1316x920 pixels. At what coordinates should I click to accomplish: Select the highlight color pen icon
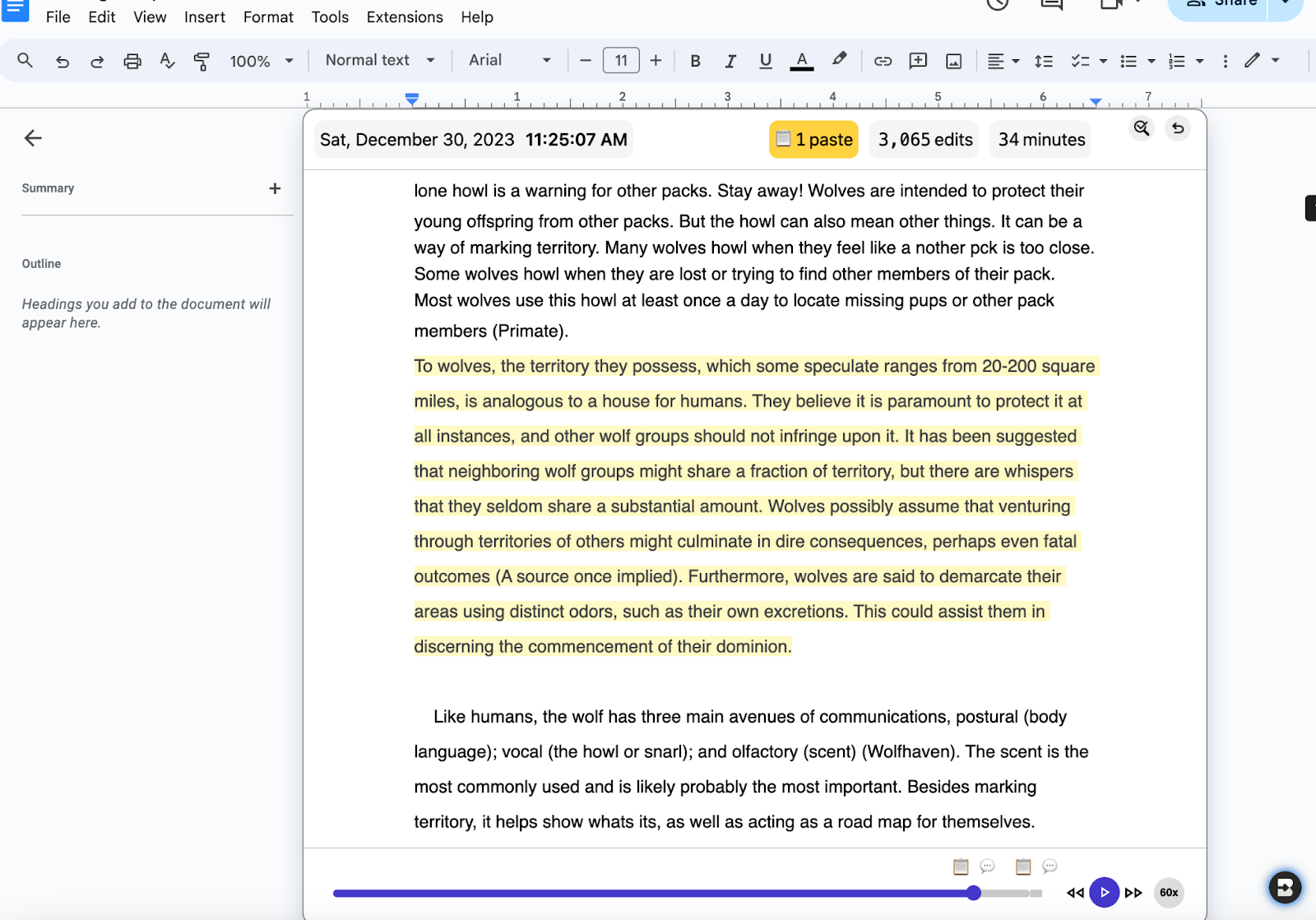[839, 60]
